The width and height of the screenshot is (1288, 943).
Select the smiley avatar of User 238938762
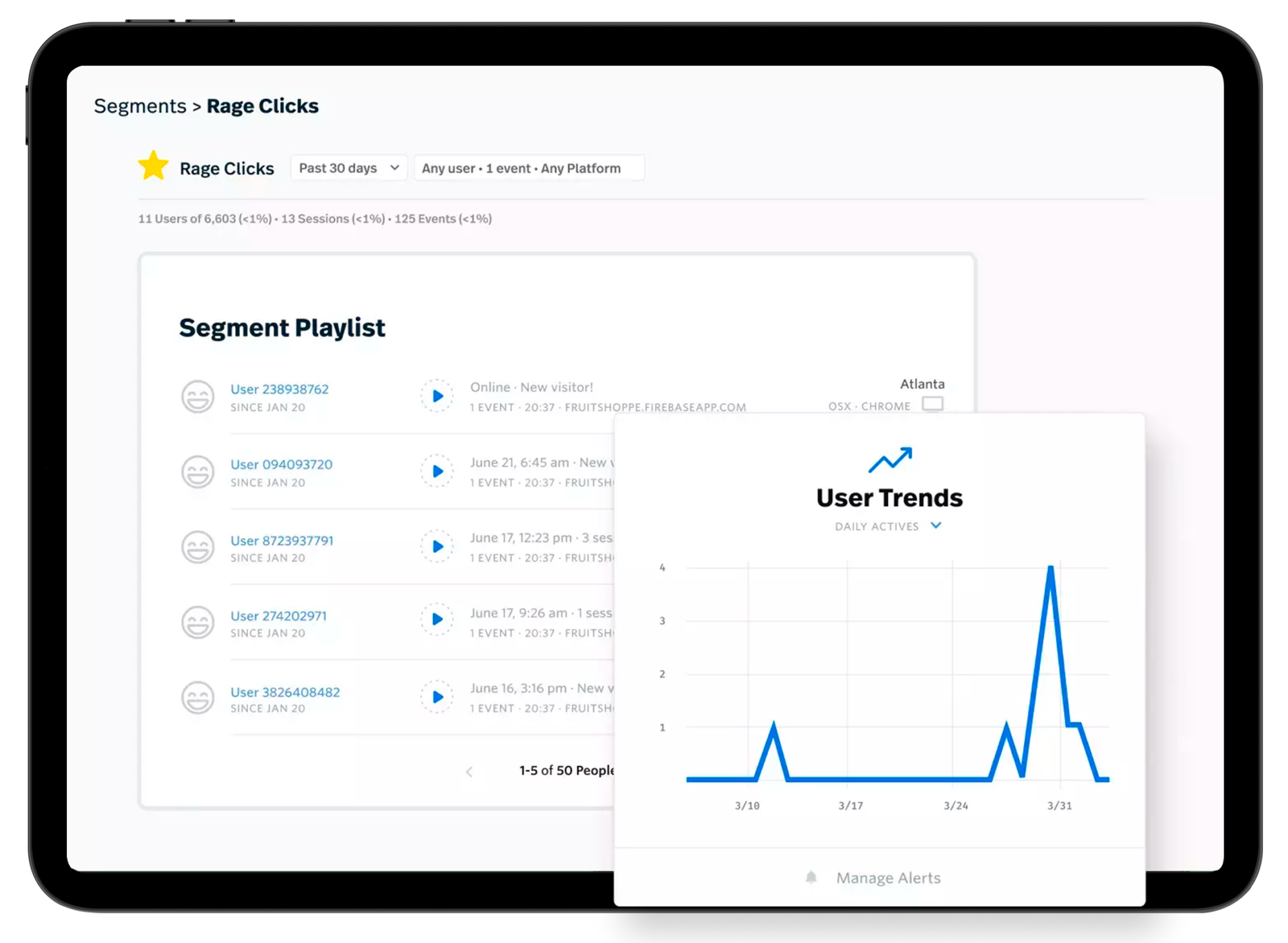tap(198, 397)
